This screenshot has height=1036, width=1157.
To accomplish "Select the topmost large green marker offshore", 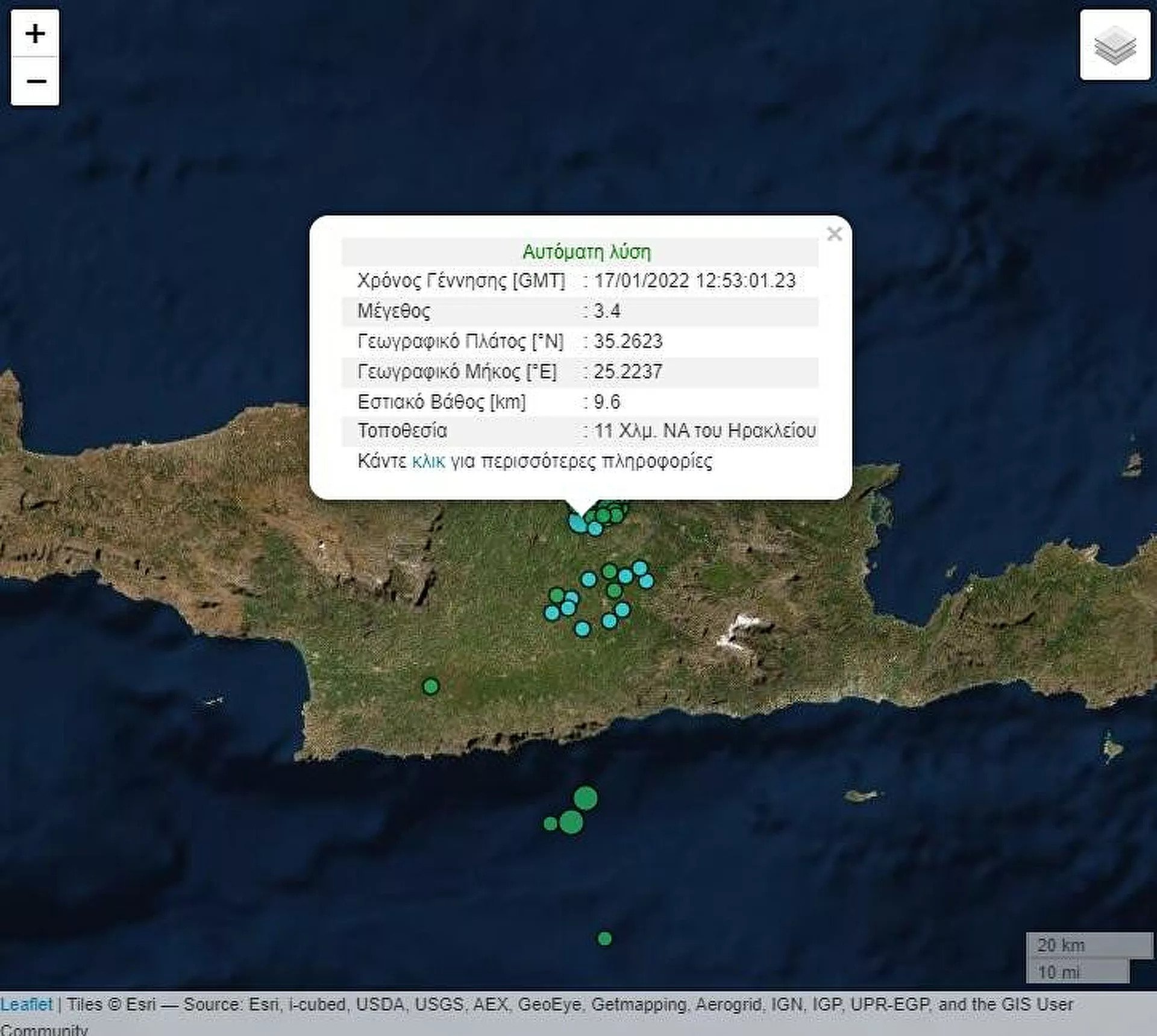I will click(585, 798).
